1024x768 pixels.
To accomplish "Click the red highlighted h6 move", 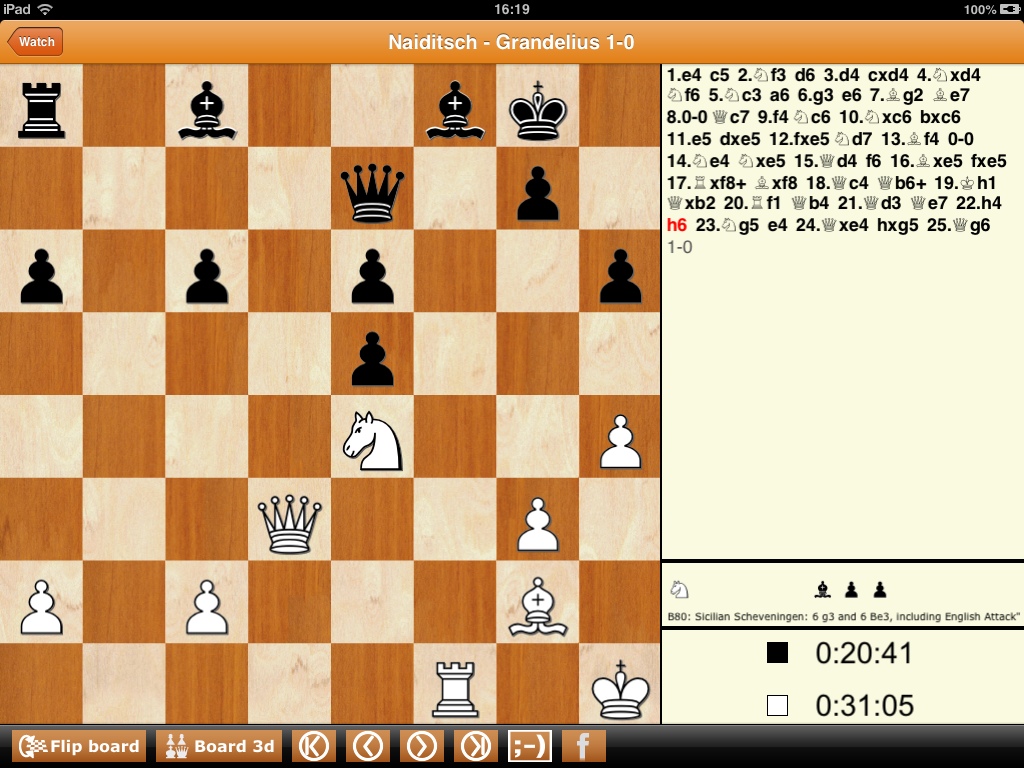I will tap(676, 225).
